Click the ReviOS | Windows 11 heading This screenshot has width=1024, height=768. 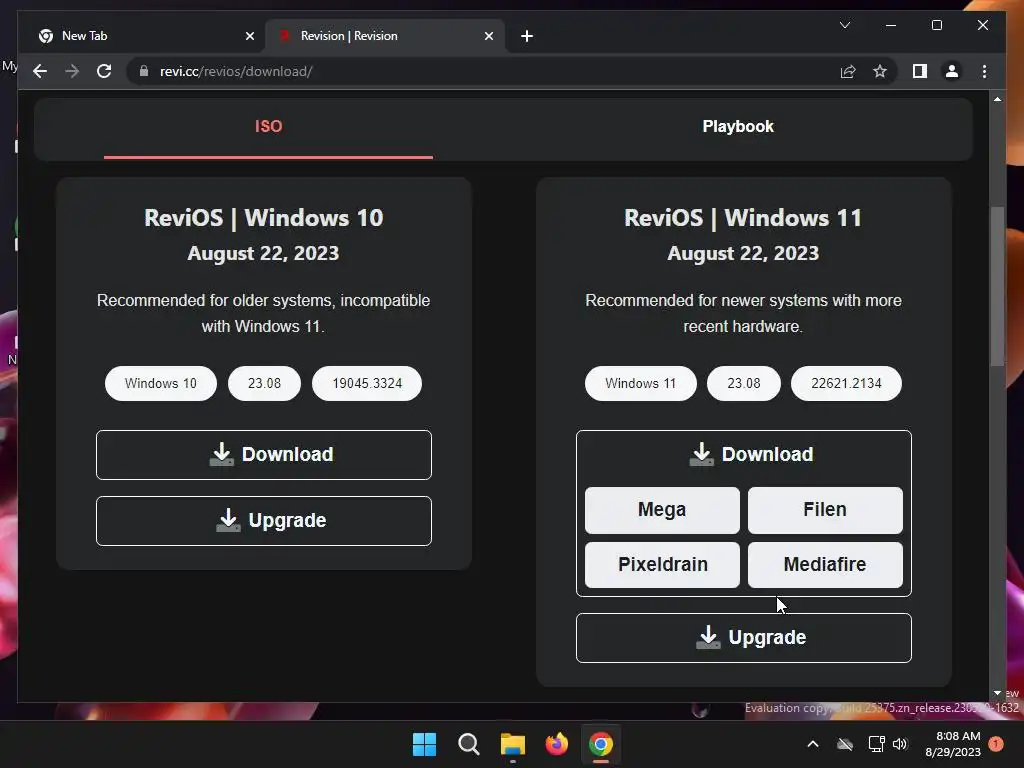pyautogui.click(x=743, y=217)
